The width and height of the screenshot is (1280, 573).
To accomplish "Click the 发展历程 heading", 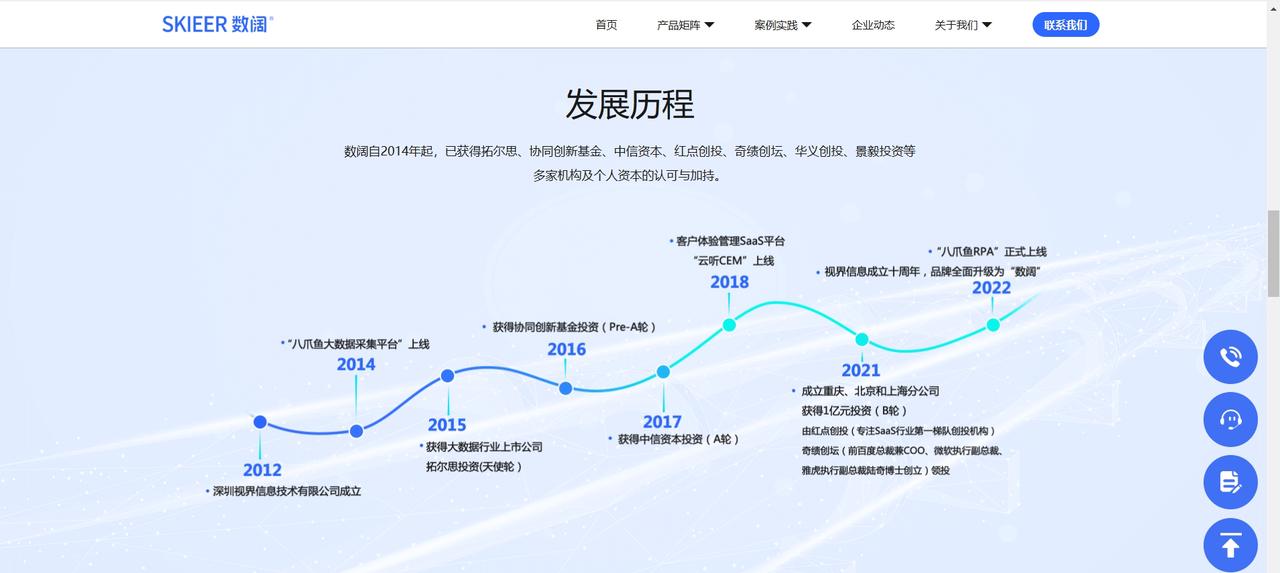I will pos(630,104).
